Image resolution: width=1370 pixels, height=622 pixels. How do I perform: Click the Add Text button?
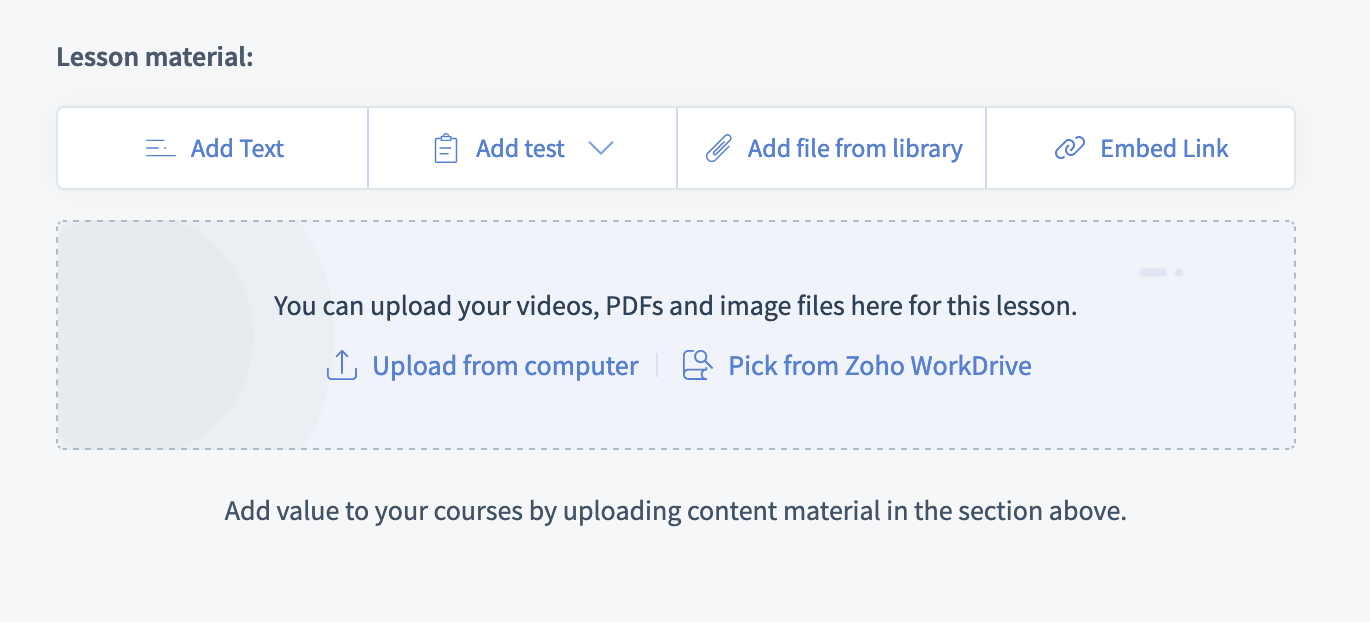(211, 148)
